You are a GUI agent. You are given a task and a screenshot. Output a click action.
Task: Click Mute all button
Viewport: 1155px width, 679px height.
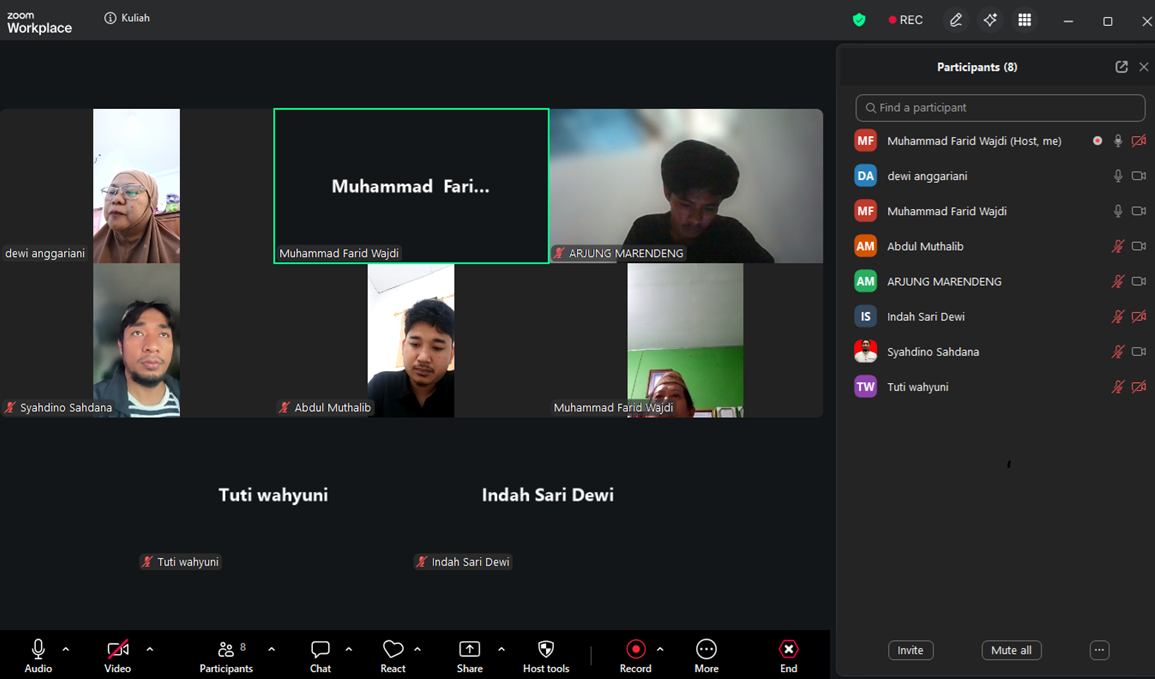point(1011,650)
